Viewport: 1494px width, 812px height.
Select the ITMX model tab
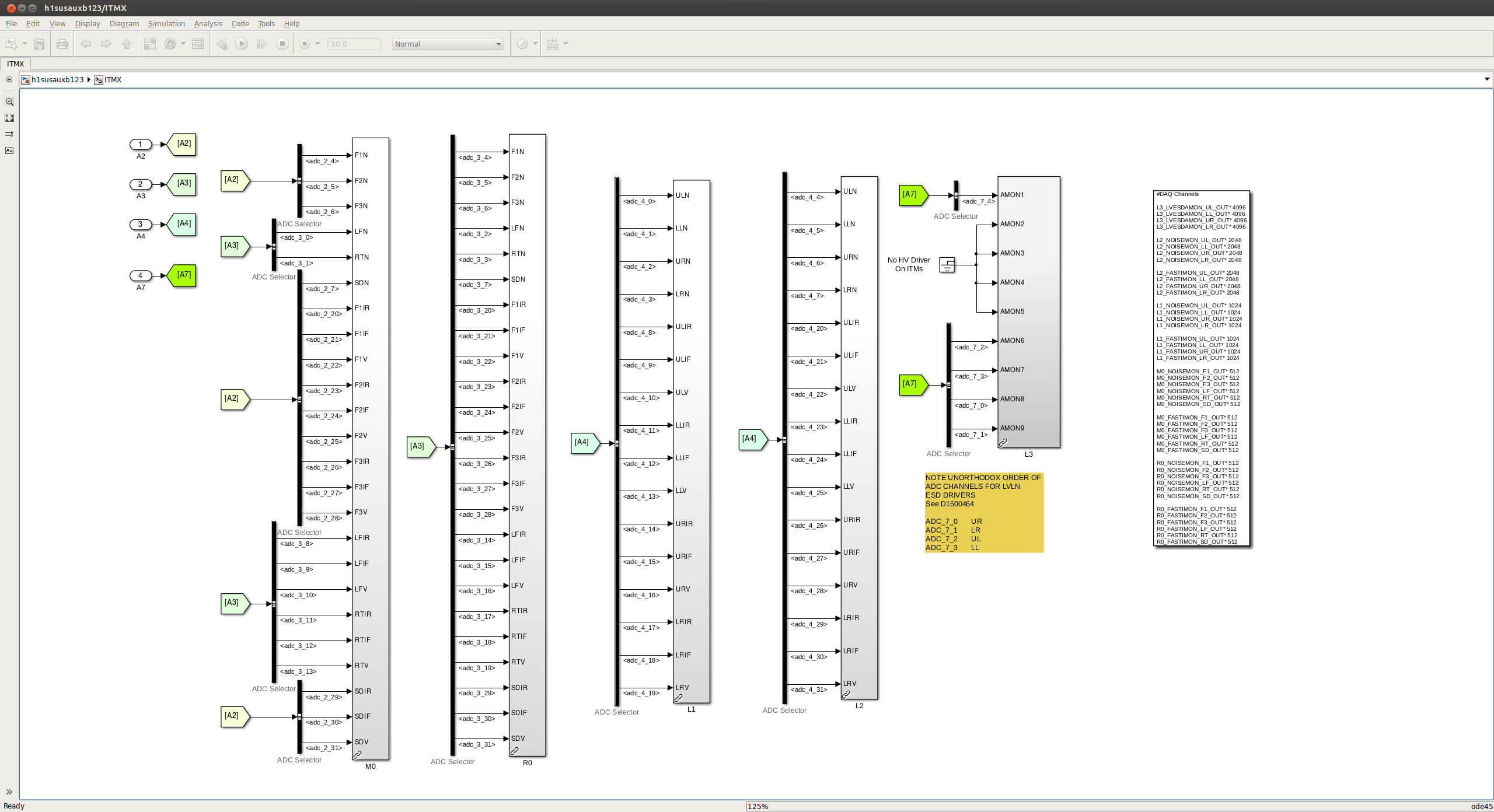[16, 64]
